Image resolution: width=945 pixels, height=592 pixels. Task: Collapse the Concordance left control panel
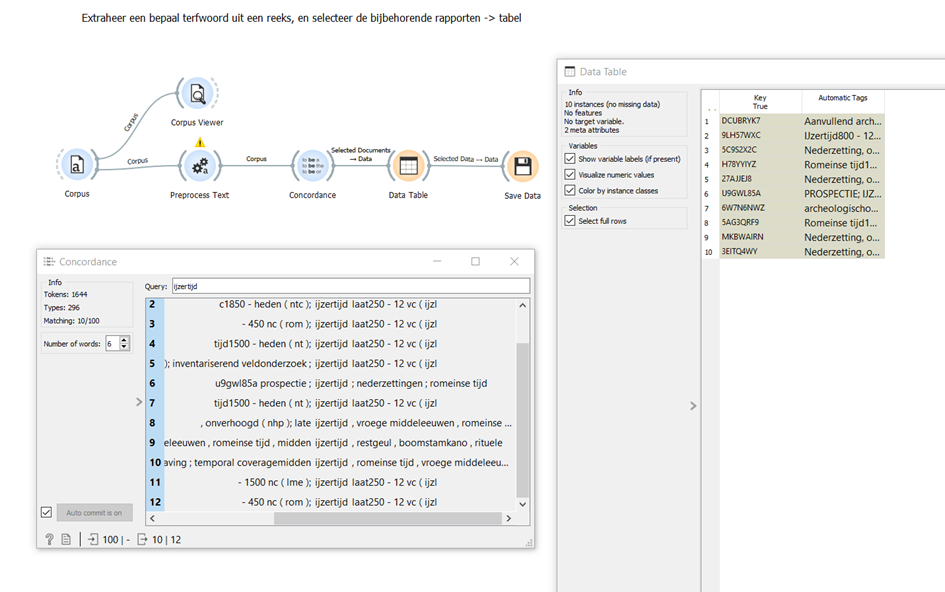point(139,402)
